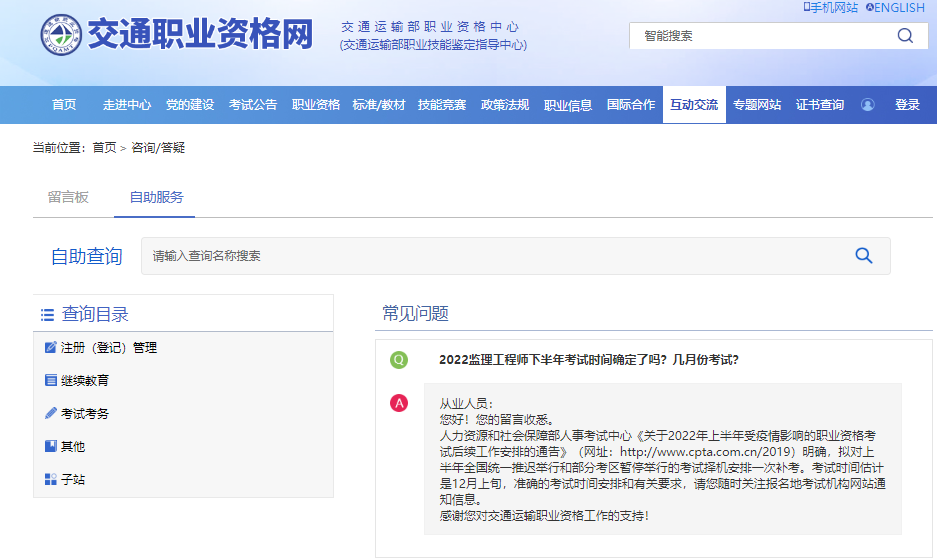Click the site logo emblem
This screenshot has width=937, height=560.
pos(61,35)
